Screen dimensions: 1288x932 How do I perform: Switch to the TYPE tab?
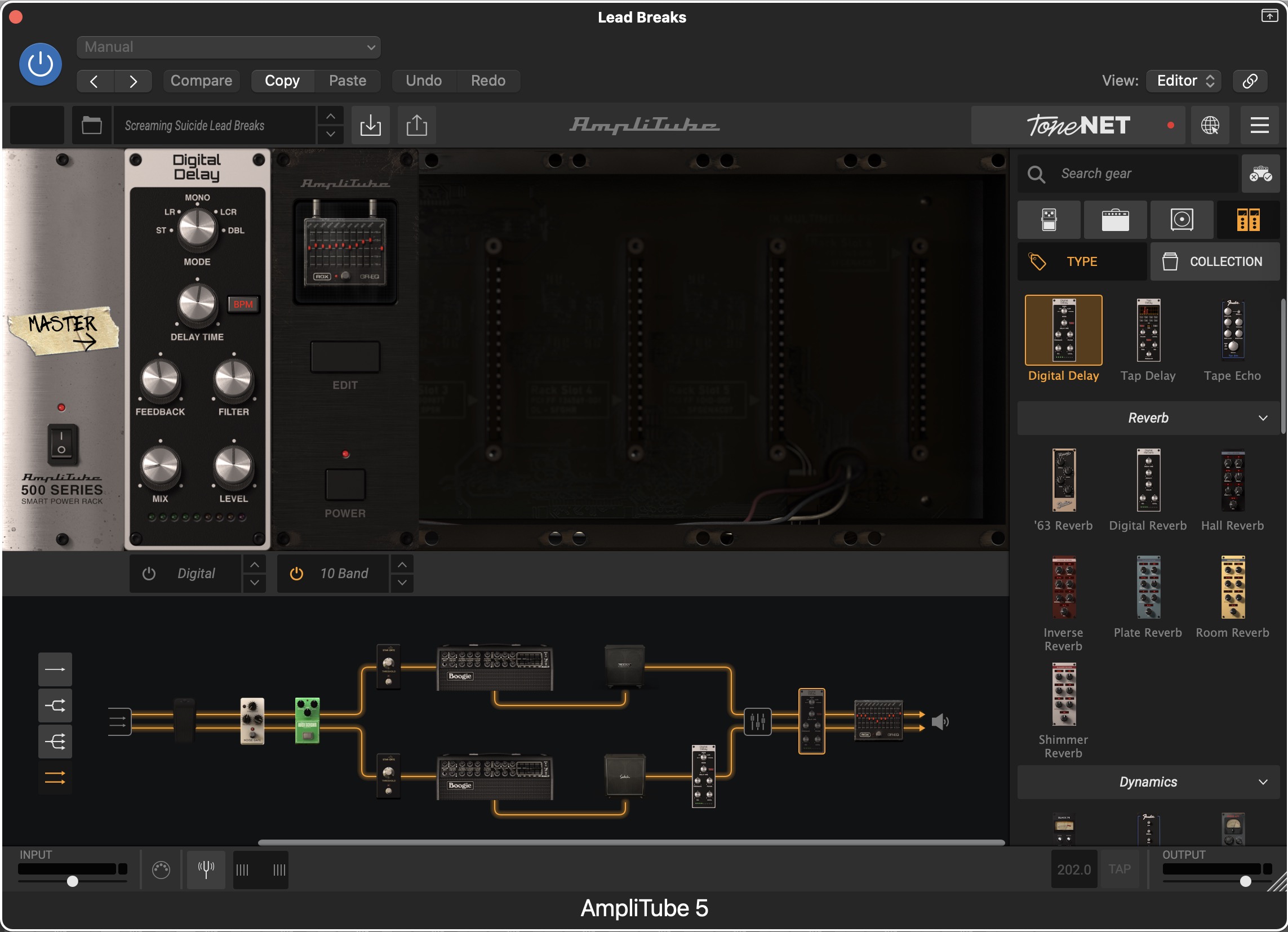click(x=1081, y=262)
